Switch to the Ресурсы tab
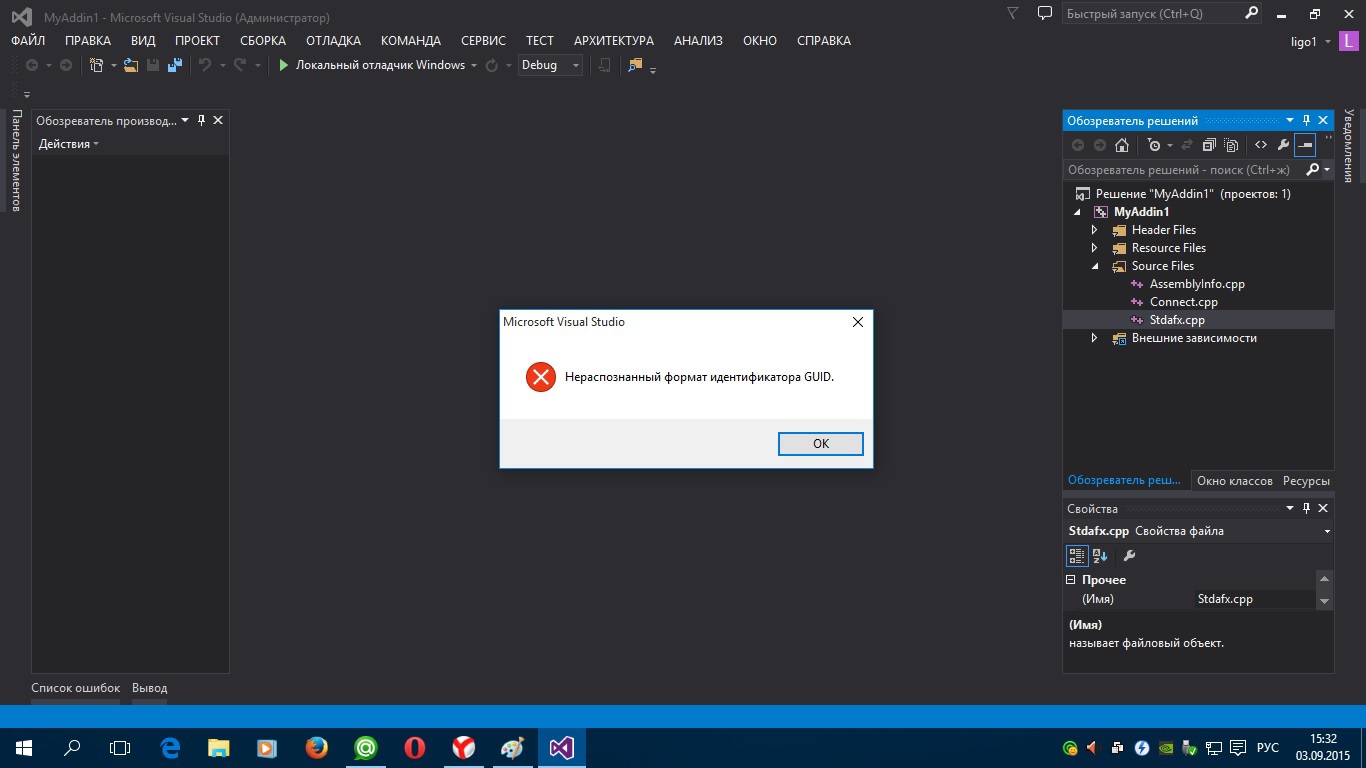Viewport: 1366px width, 768px height. [x=1306, y=481]
